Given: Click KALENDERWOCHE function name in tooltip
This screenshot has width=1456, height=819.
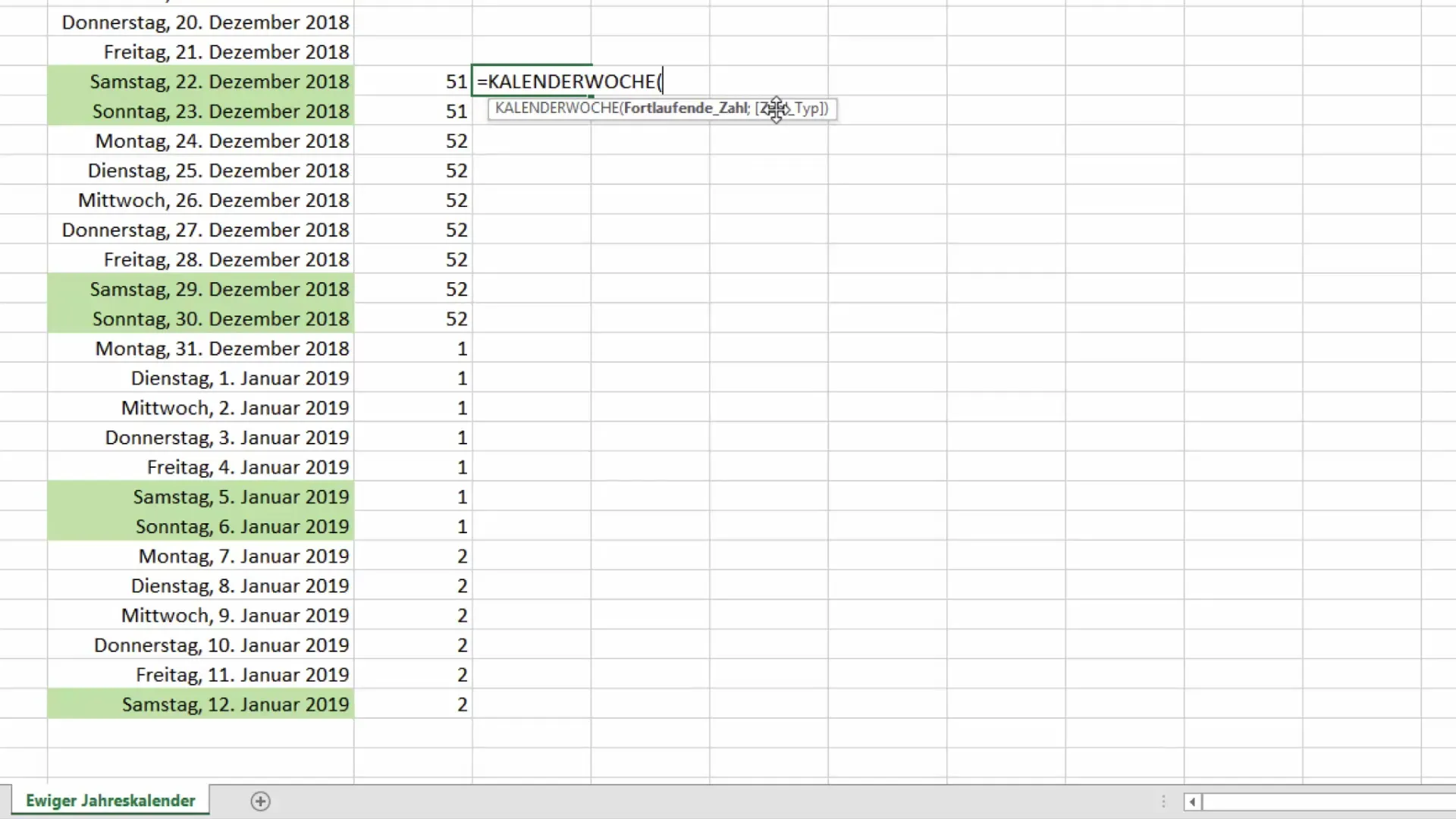Looking at the screenshot, I should coord(557,108).
